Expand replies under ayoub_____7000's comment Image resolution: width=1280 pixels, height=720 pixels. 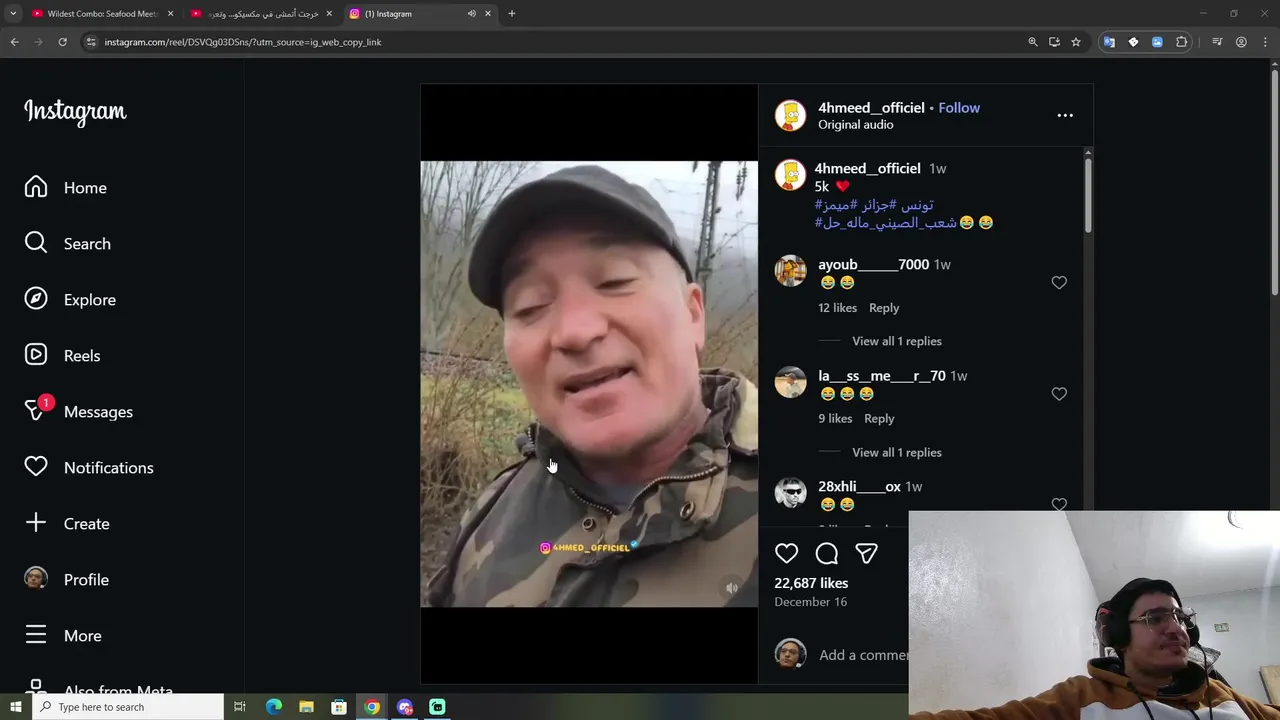[896, 341]
